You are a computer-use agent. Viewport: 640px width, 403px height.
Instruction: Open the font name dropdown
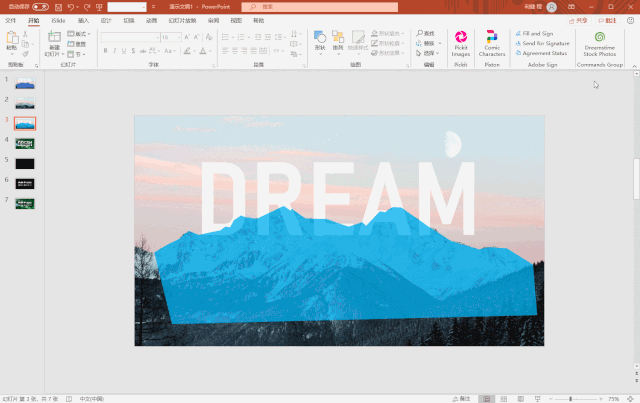click(158, 38)
